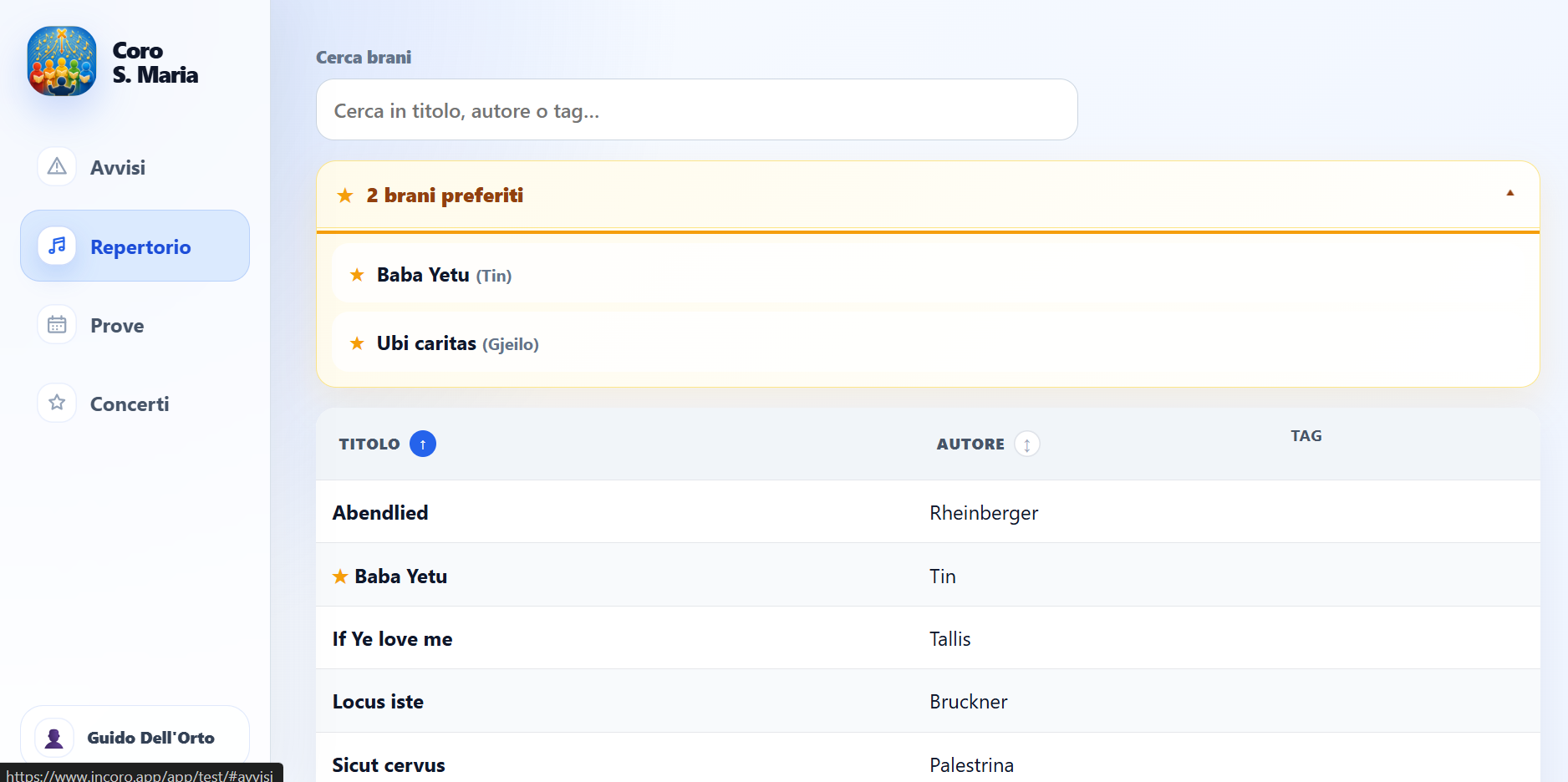Click the star beside Baba Yetu (Tin)
This screenshot has width=1568, height=782.
tap(357, 275)
